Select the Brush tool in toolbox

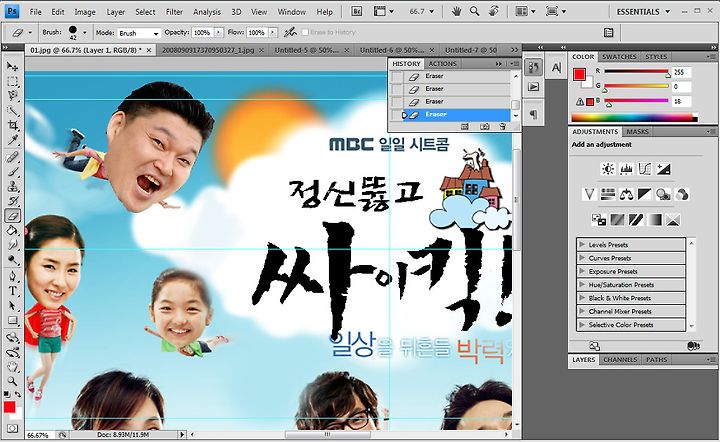[x=12, y=172]
